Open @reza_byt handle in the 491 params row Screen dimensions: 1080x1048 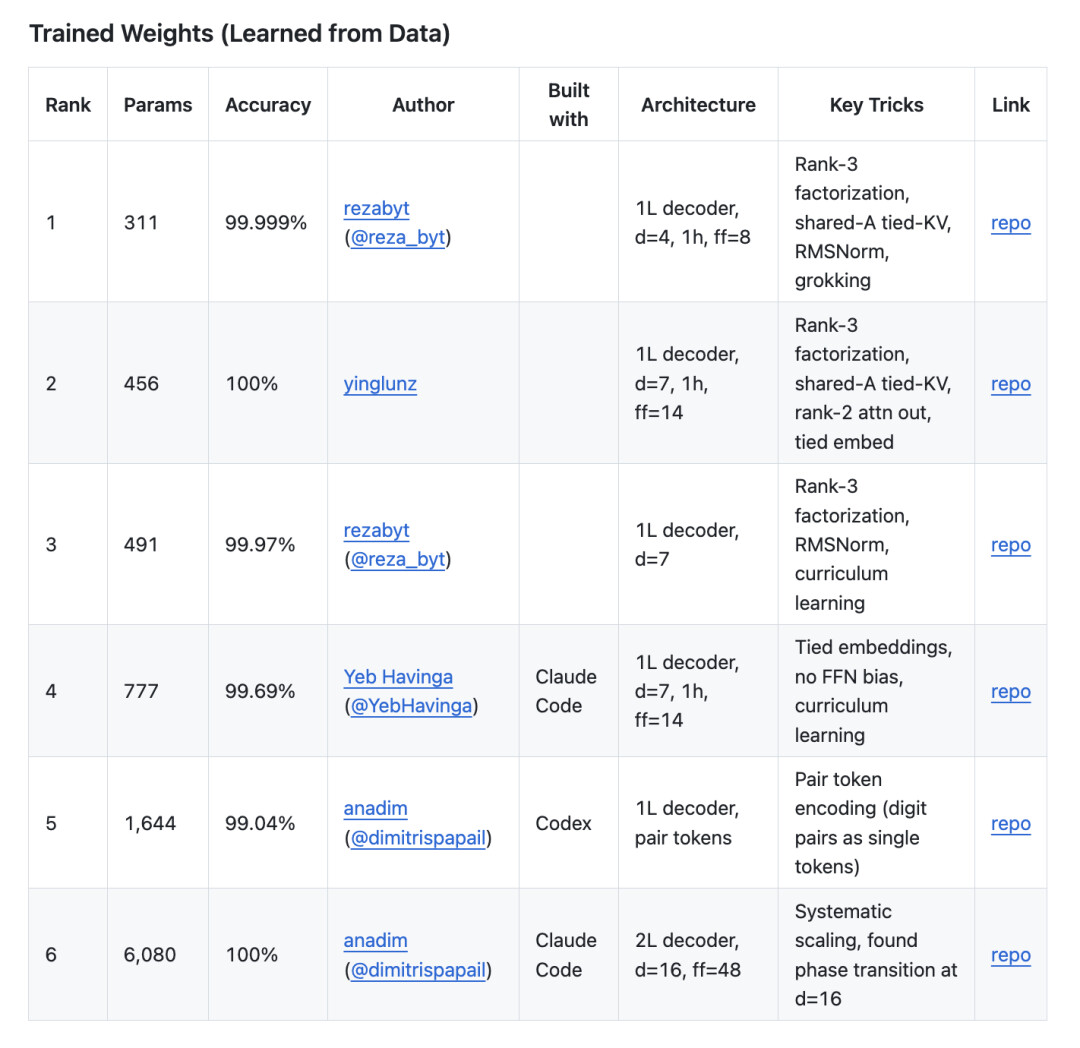(x=397, y=560)
